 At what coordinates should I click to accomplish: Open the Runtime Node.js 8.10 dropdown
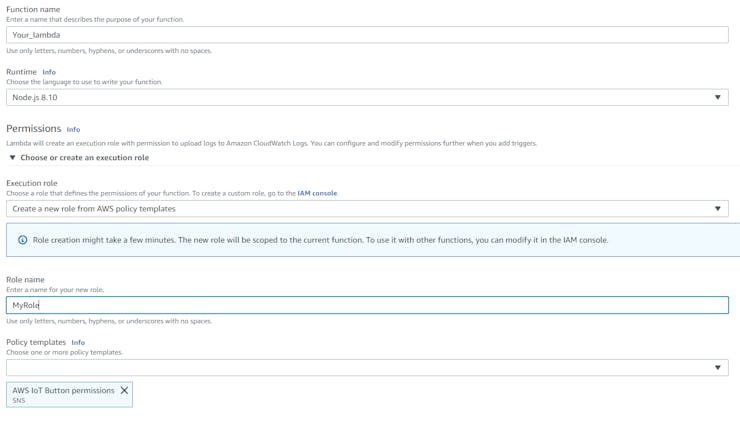click(x=360, y=98)
